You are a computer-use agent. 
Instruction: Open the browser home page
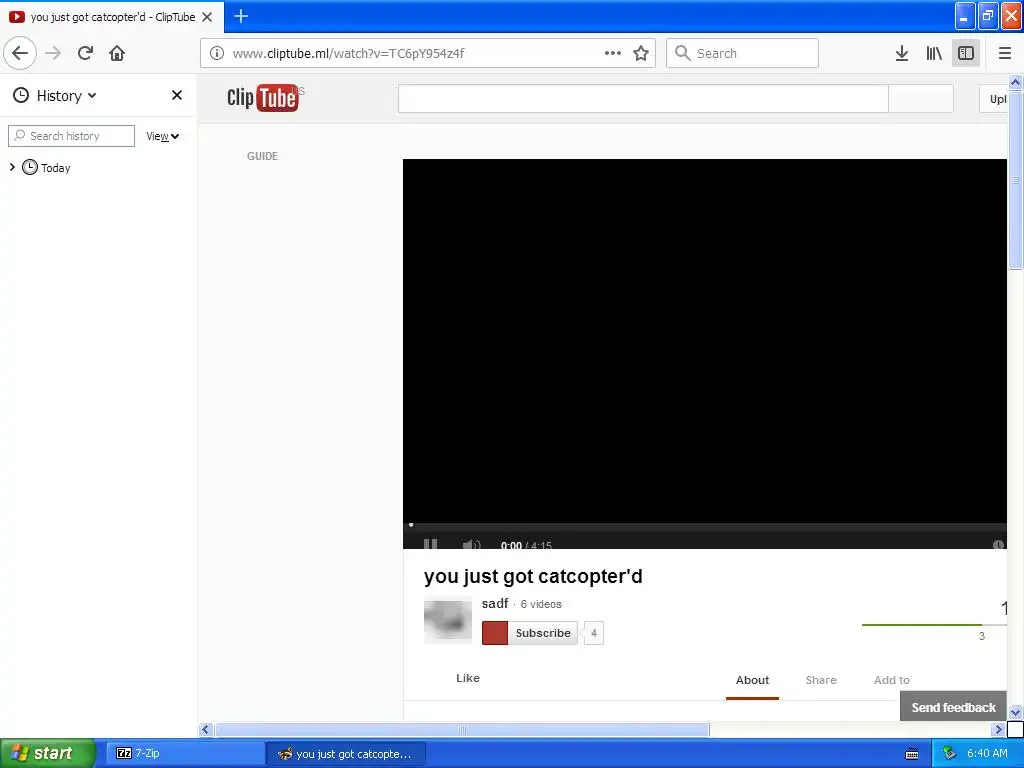[117, 53]
